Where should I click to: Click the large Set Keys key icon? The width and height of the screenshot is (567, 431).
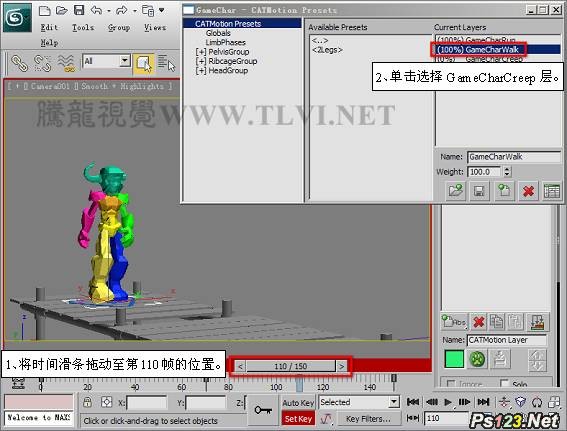[263, 410]
